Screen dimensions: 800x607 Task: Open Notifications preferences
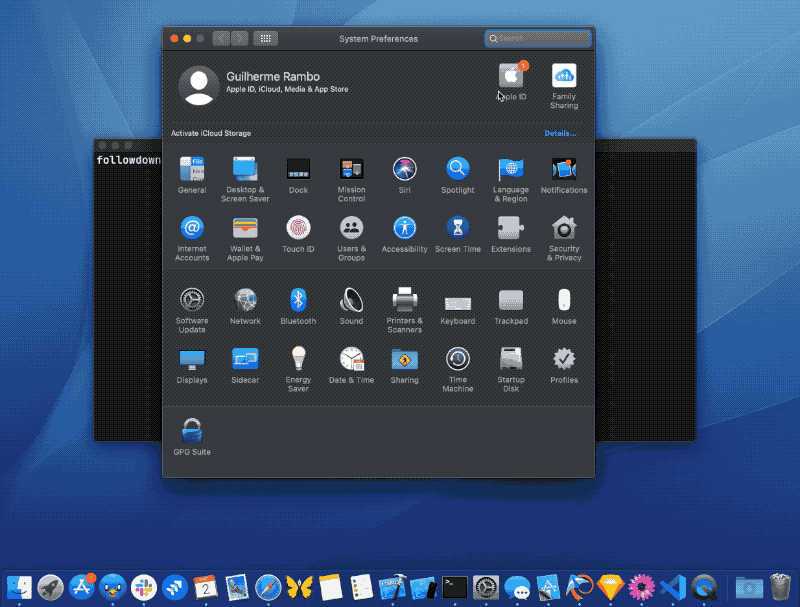coord(564,169)
